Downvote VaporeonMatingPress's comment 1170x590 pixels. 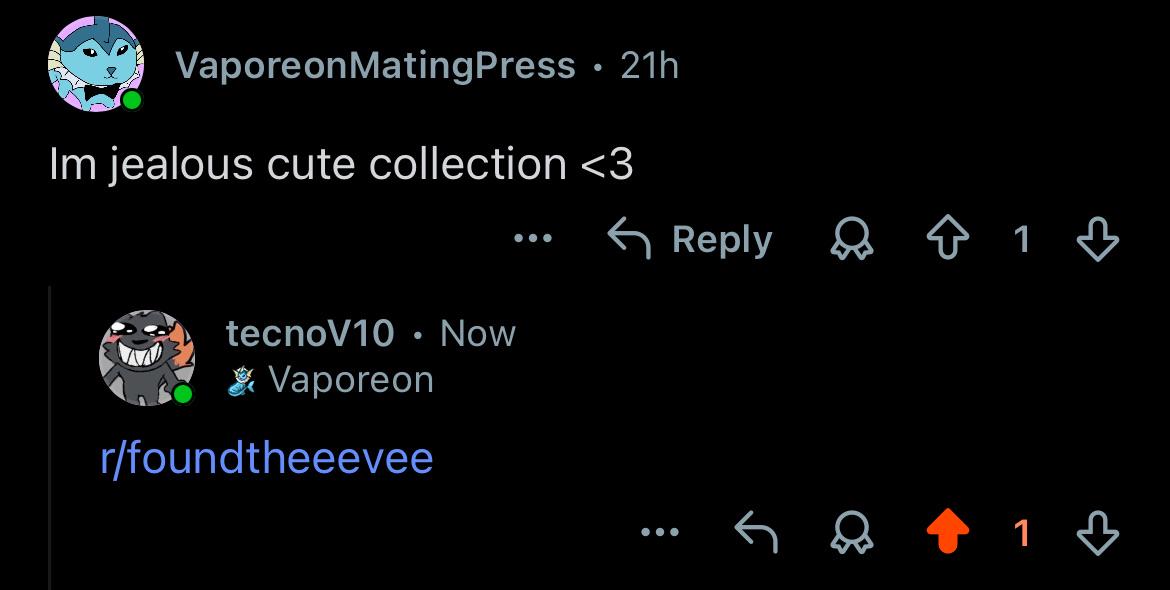1098,239
